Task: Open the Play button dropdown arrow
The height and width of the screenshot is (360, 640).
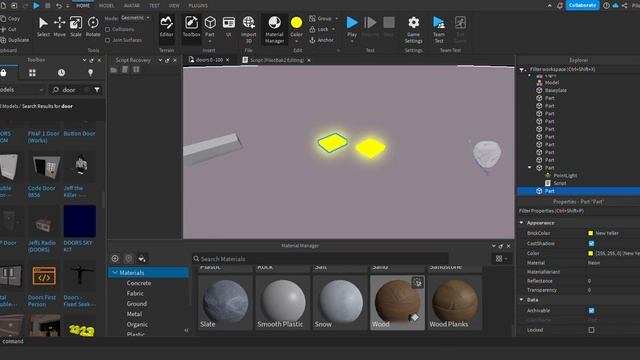Action: point(352,42)
